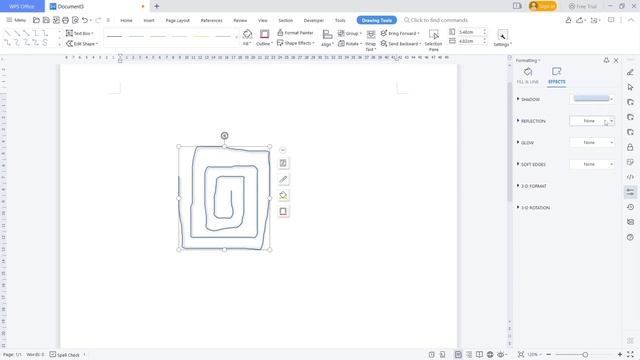Click the code brackets icon in right sidebar
This screenshot has width=640, height=360.
(x=630, y=177)
